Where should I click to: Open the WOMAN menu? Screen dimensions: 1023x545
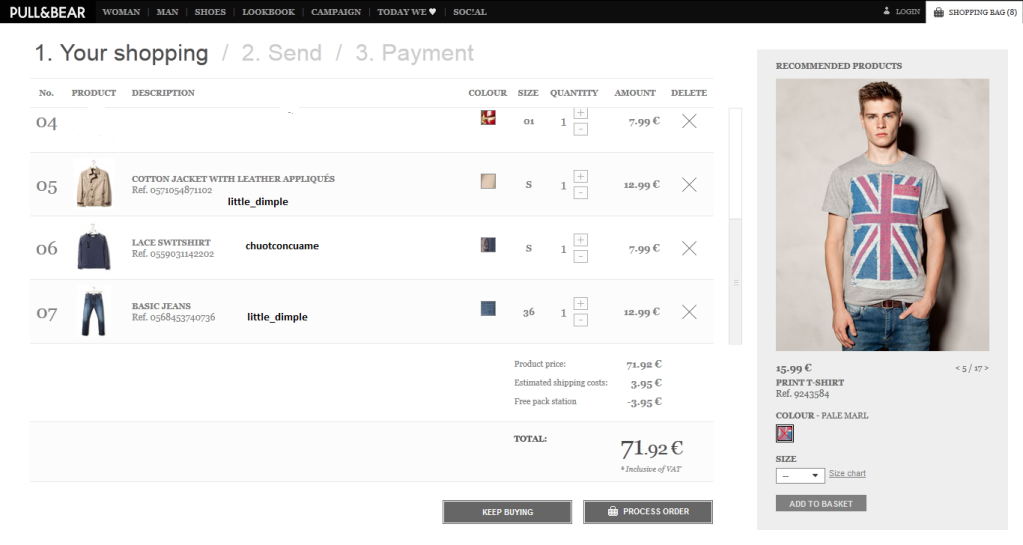pyautogui.click(x=121, y=12)
